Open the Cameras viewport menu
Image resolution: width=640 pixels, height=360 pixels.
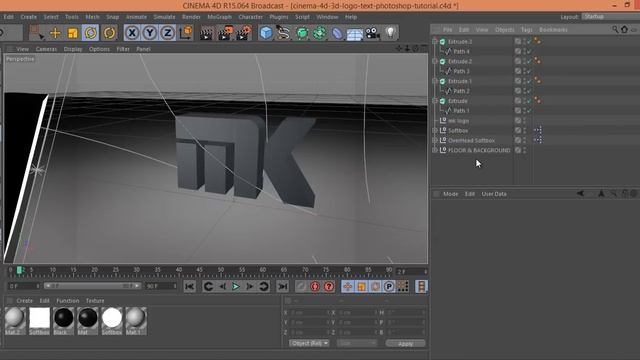46,49
